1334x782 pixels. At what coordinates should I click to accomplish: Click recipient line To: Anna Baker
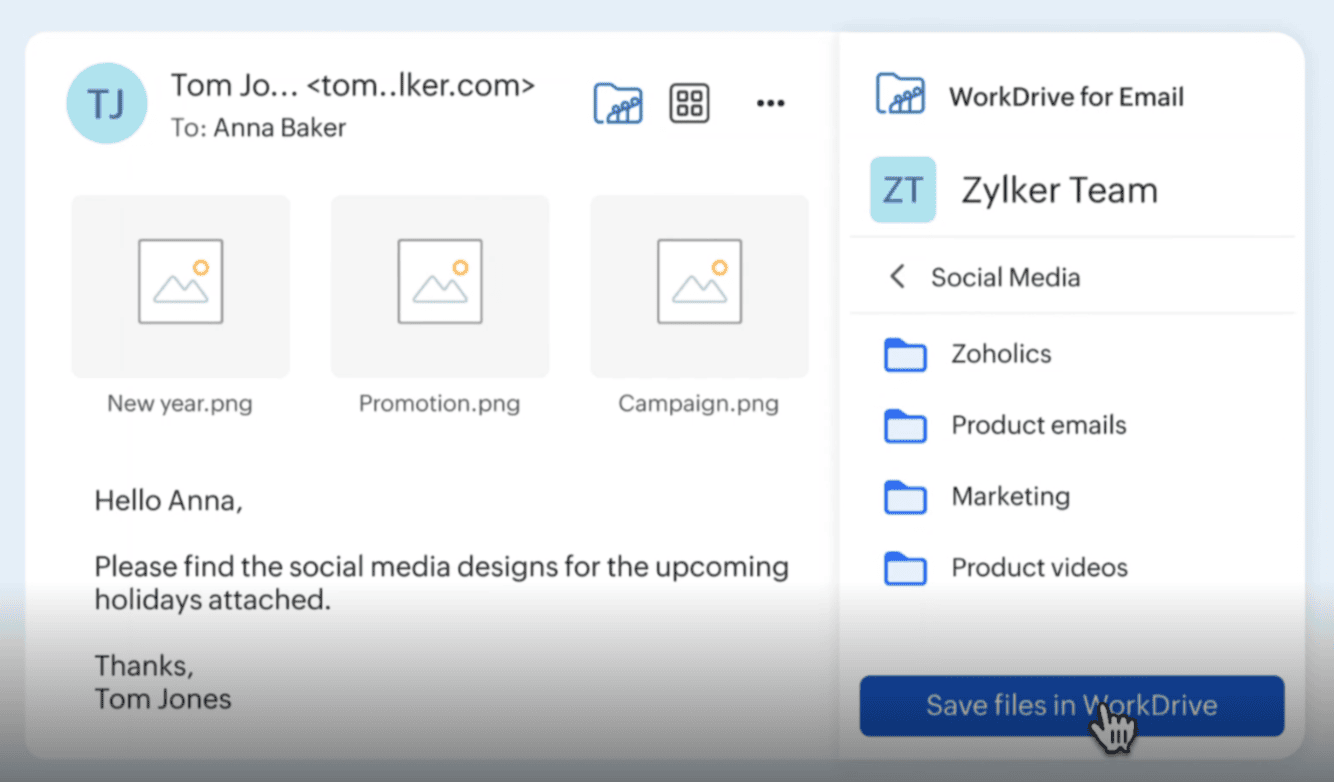coord(259,128)
